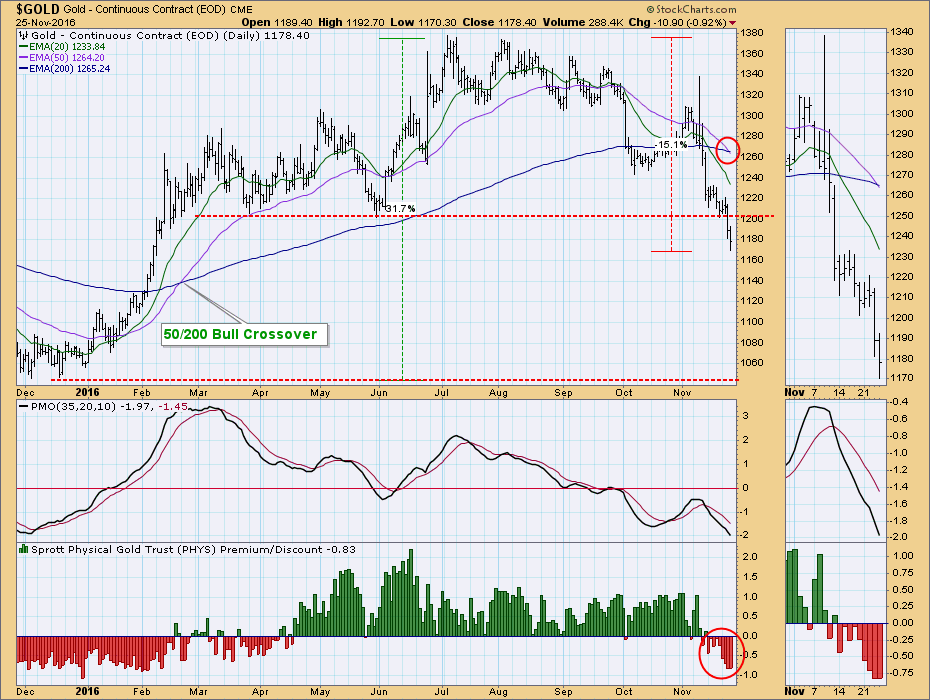The image size is (930, 700).
Task: Click the 1.00 label on zoomed premium axis
Action: [903, 556]
